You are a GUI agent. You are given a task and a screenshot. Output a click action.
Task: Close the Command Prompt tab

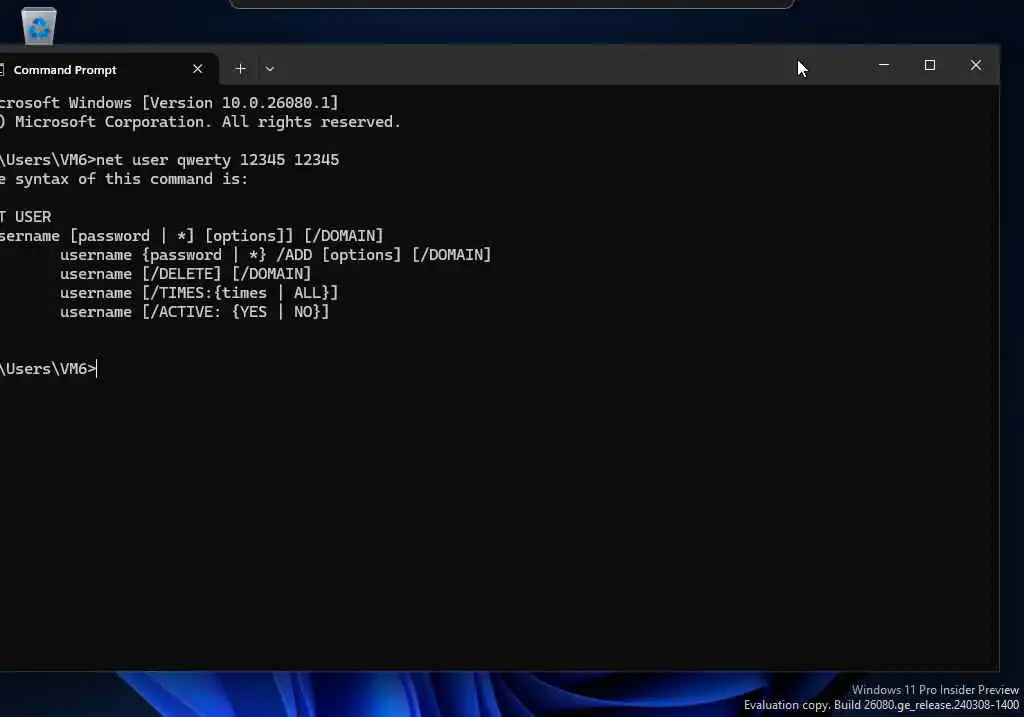[x=197, y=69]
